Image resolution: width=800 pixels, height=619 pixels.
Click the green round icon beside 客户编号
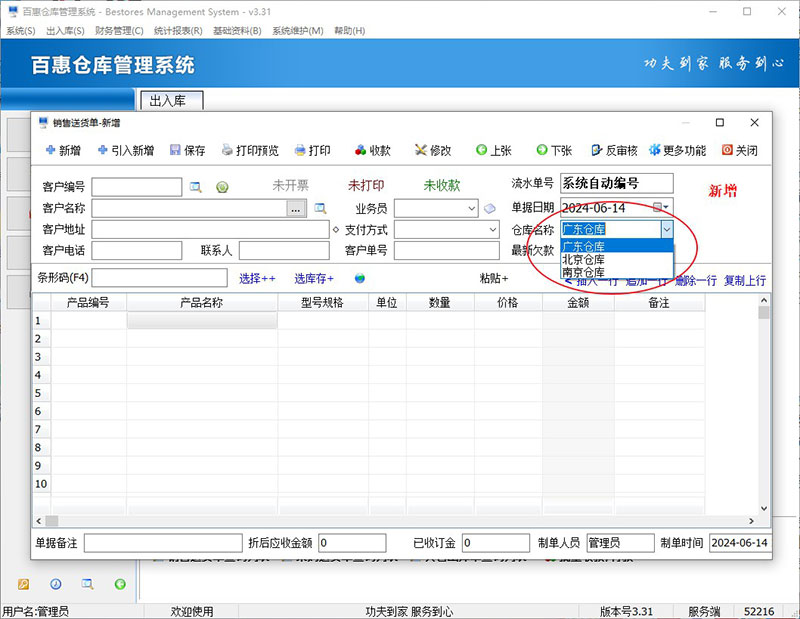[222, 187]
